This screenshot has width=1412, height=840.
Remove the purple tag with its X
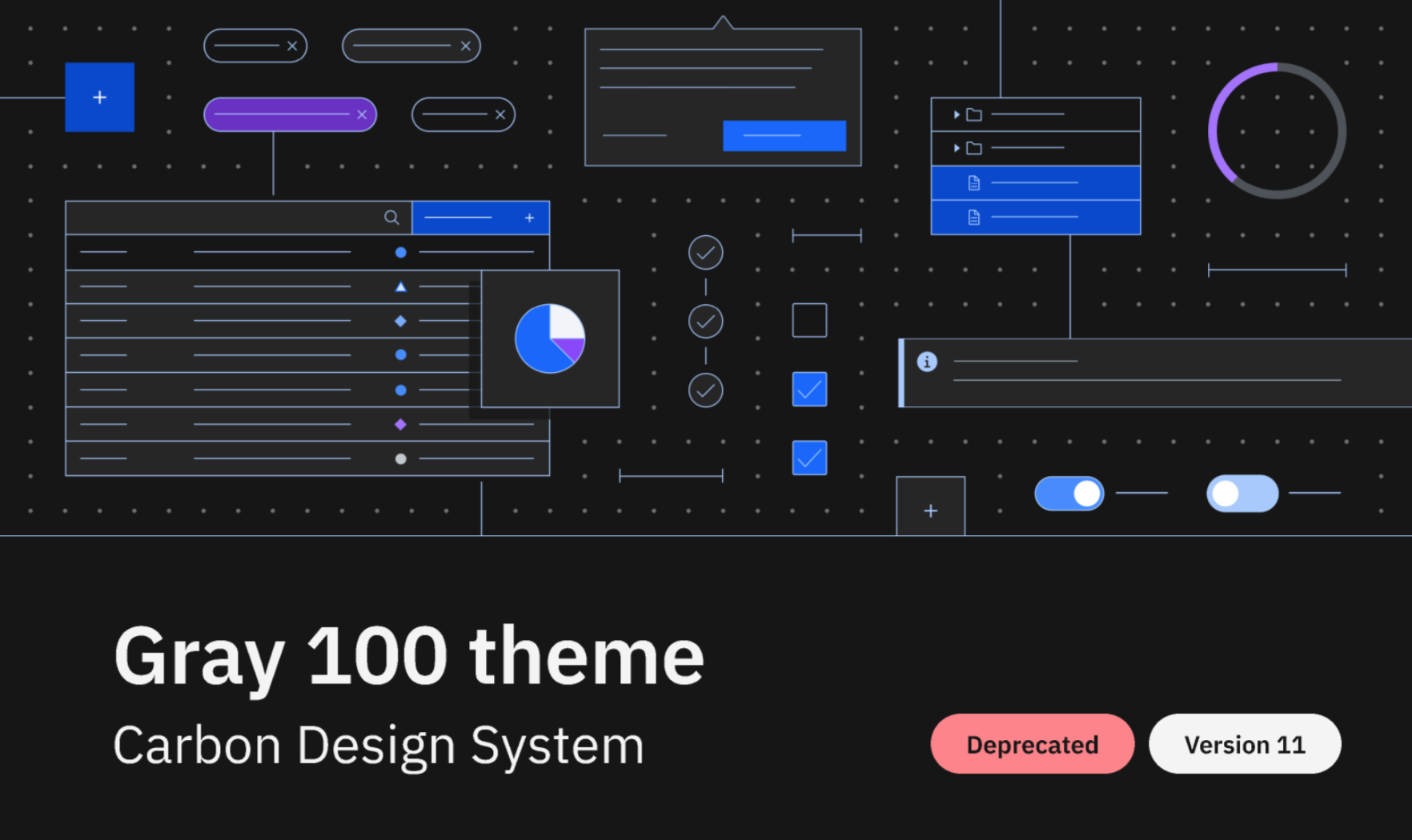pos(362,114)
